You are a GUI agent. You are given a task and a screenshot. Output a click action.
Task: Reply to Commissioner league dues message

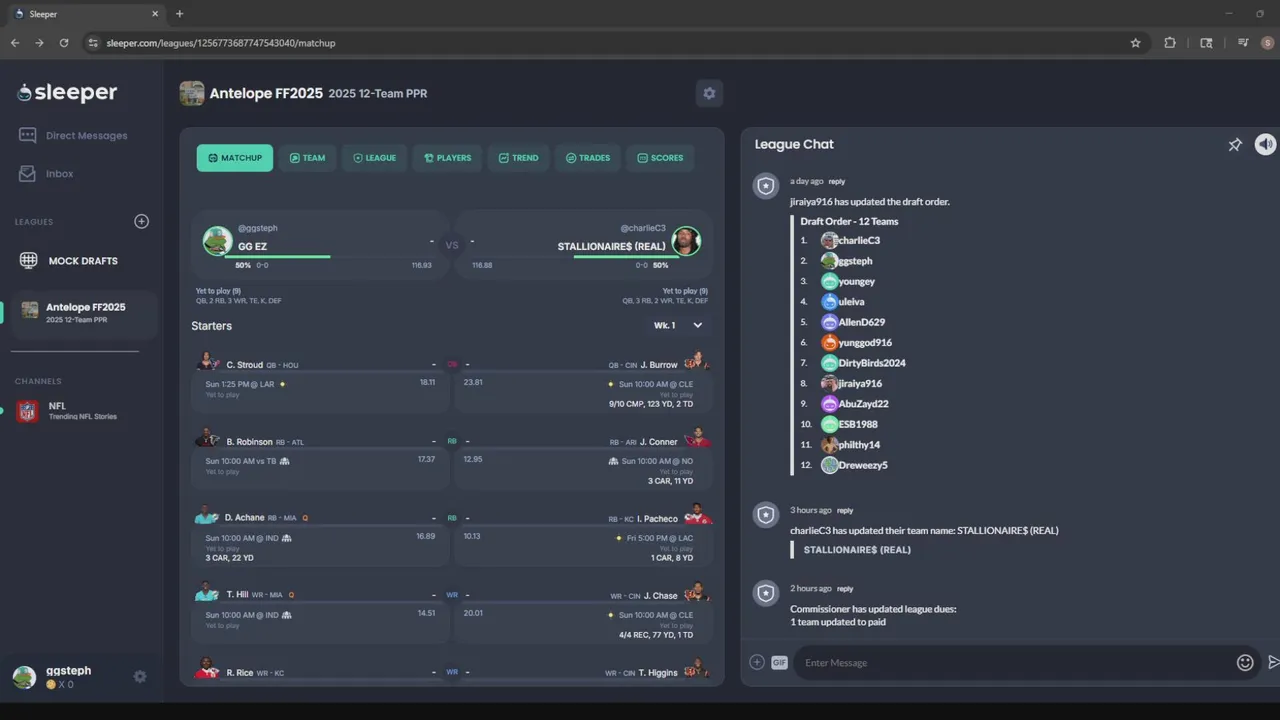pos(845,589)
